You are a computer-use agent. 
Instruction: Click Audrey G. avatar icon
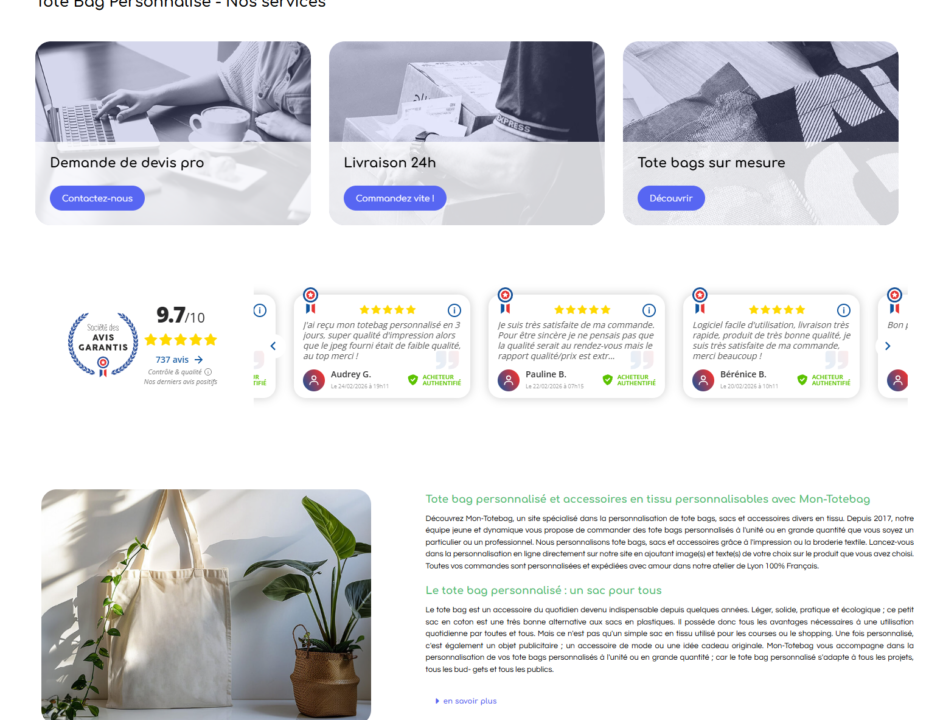tap(313, 380)
